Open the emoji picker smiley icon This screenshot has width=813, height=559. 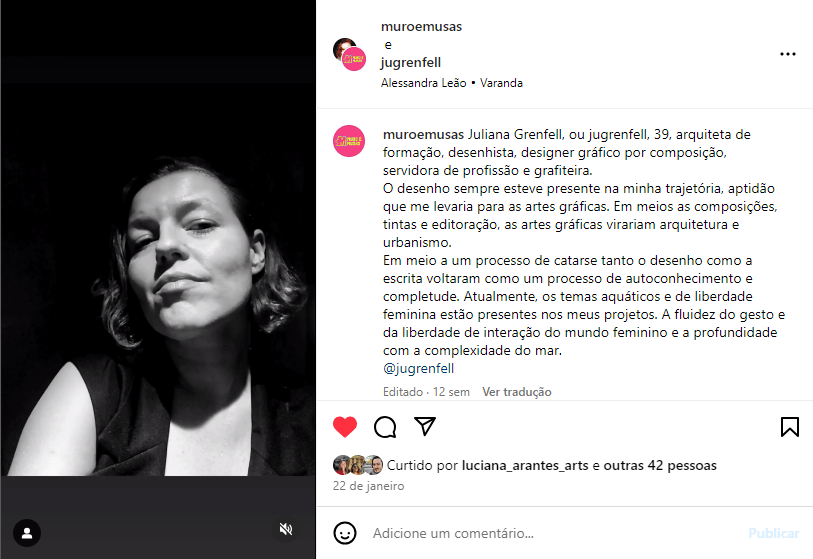click(345, 533)
